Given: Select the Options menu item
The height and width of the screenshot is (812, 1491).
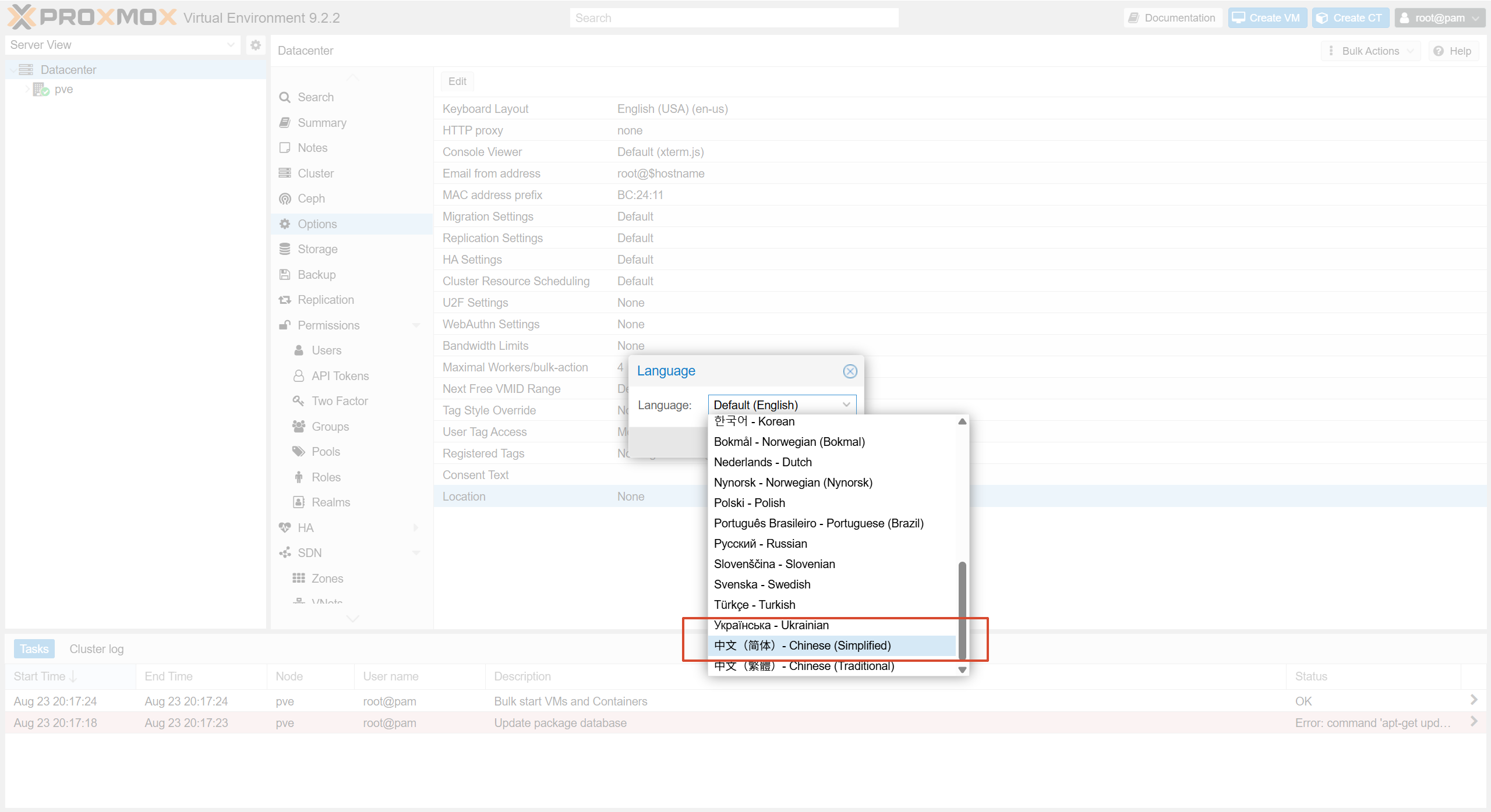Looking at the screenshot, I should (352, 224).
